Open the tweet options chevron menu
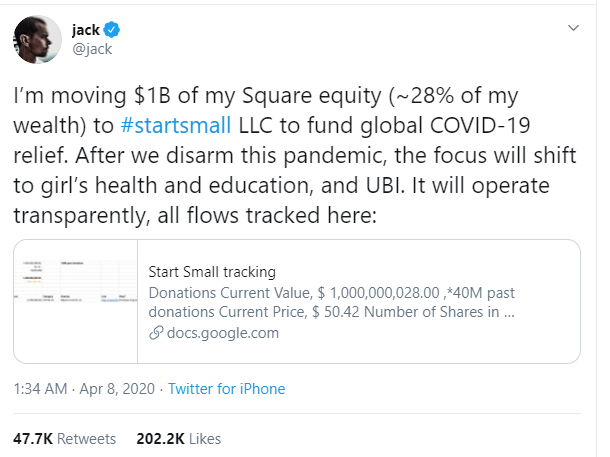This screenshot has width=610, height=457. pos(571,27)
